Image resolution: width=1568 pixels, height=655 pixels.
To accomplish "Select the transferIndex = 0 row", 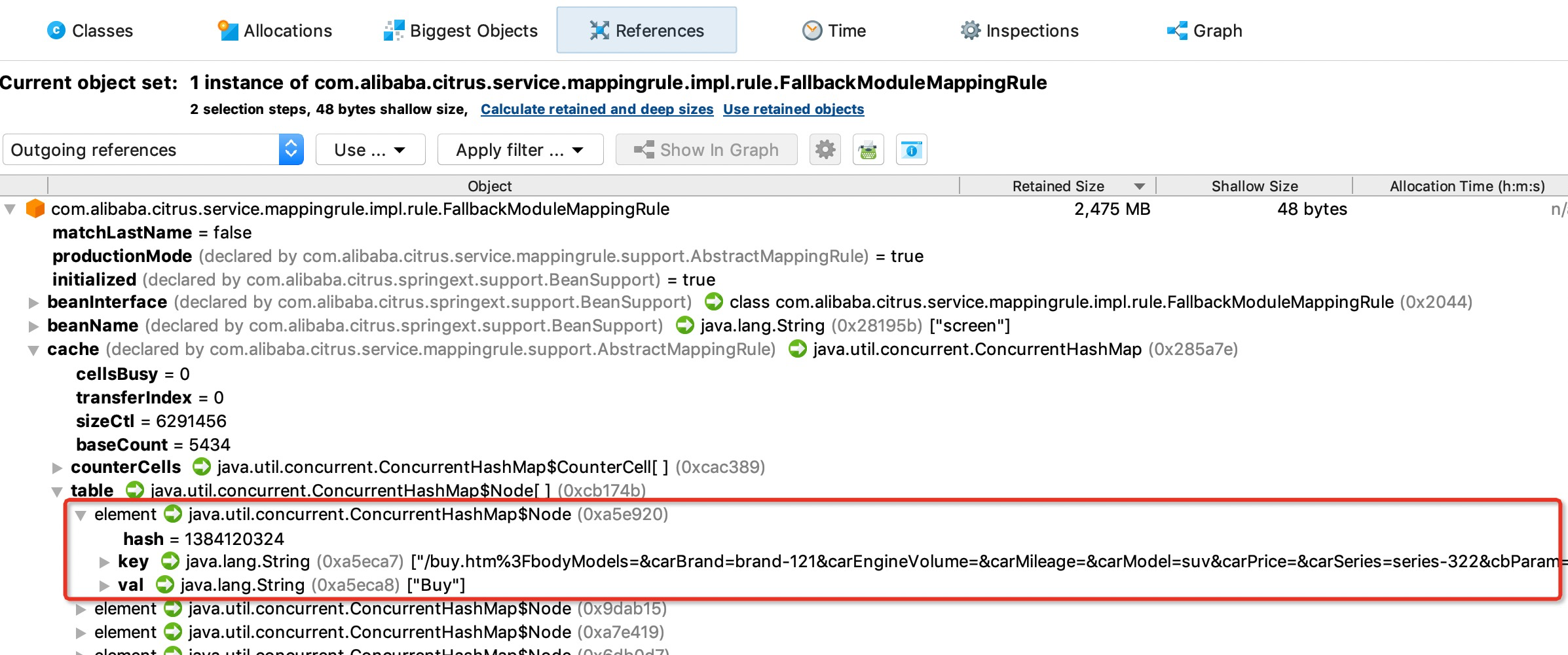I will point(150,398).
